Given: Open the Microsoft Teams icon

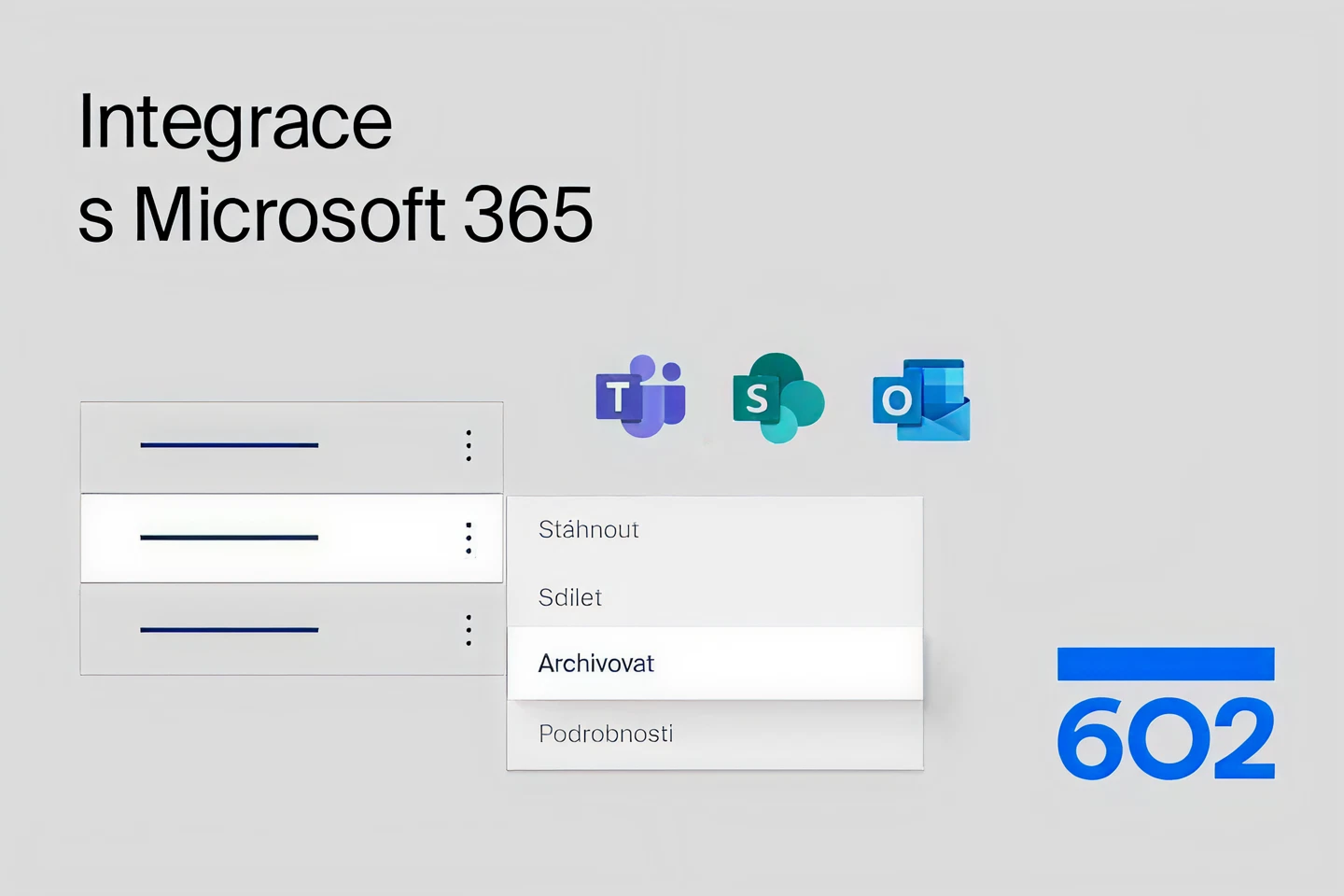Looking at the screenshot, I should (640, 399).
